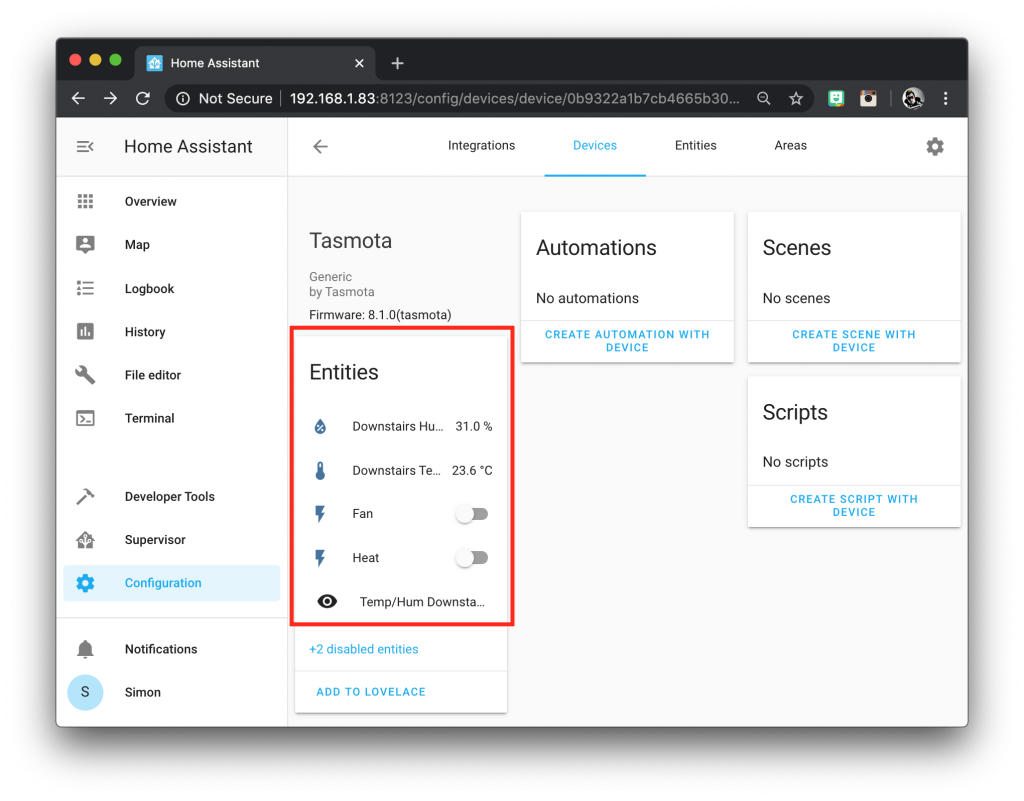
Task: Click the Logbook list icon
Action: (x=85, y=288)
